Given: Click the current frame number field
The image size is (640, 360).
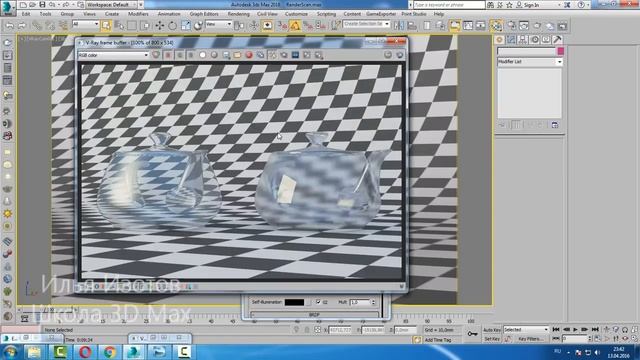Looking at the screenshot, I should coord(575,339).
